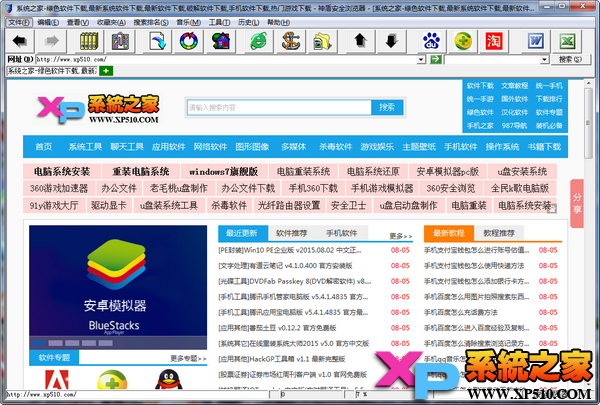Launch the Excel icon in toolbar
This screenshot has height=405, width=600.
pyautogui.click(x=567, y=41)
